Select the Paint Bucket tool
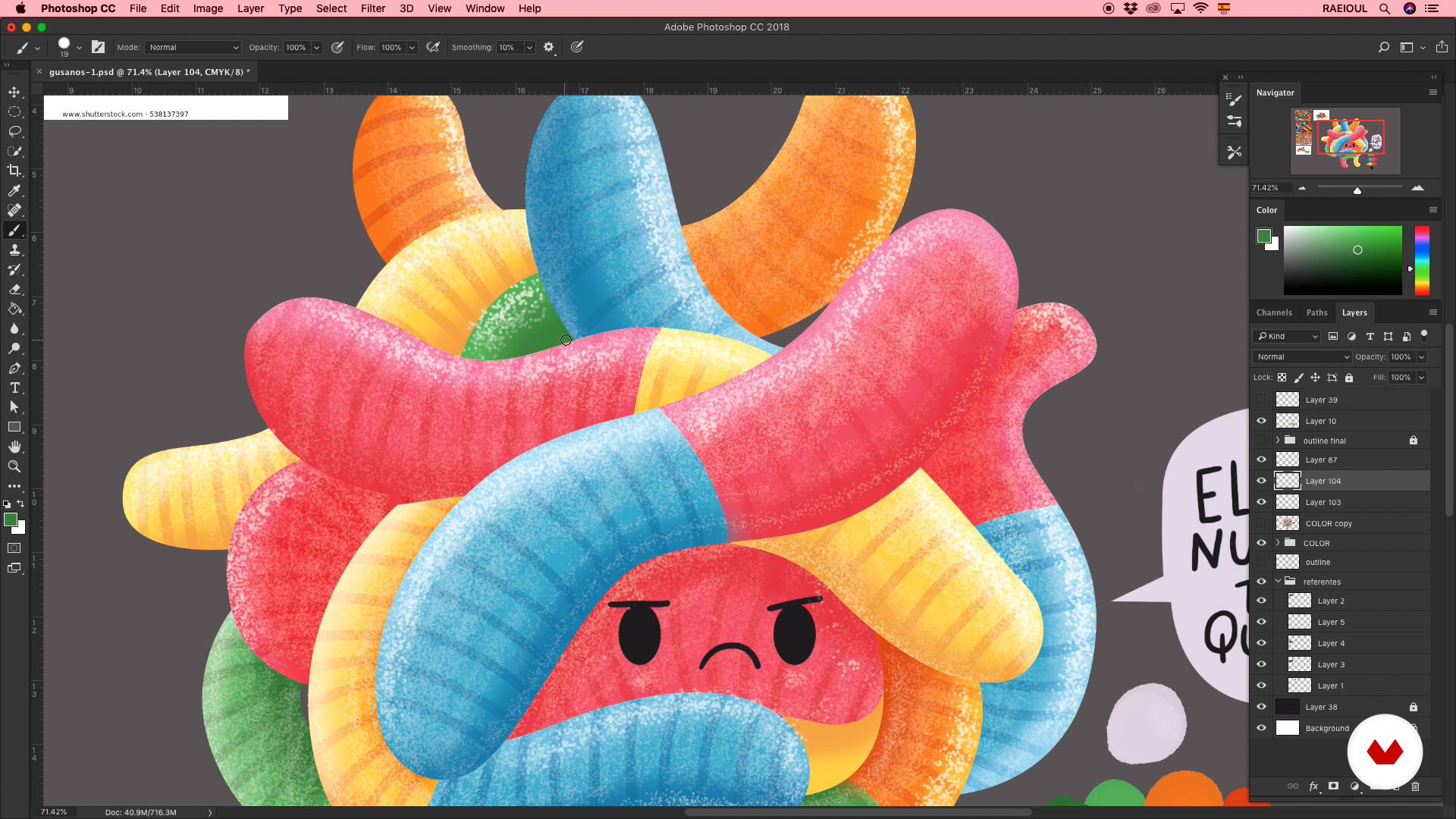 pos(14,309)
